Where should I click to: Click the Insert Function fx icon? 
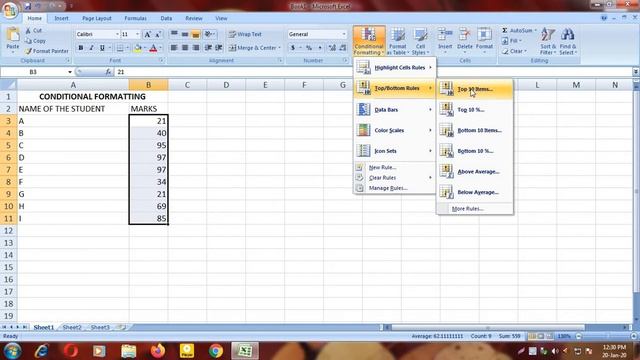[x=108, y=72]
